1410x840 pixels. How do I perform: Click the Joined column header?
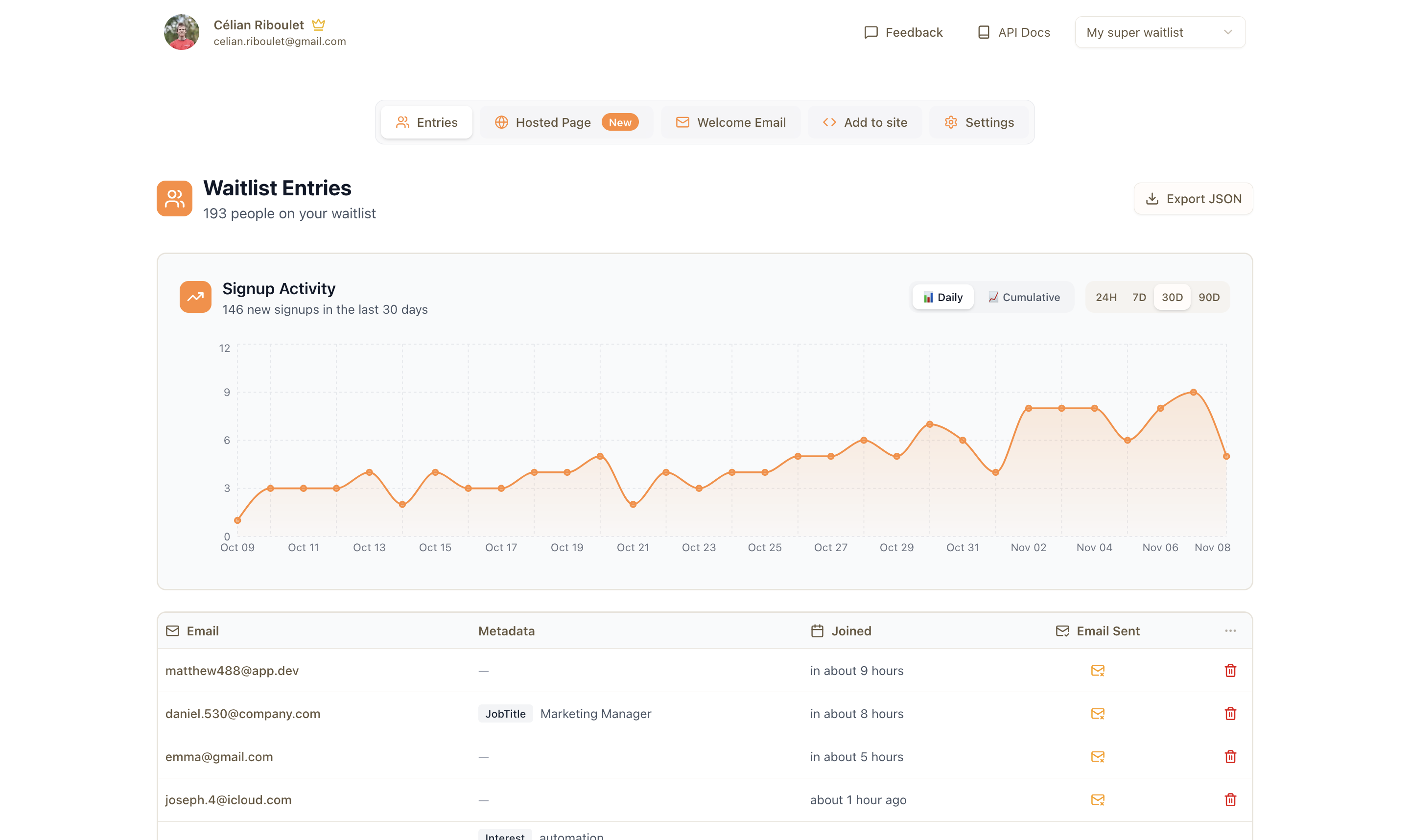(x=841, y=630)
